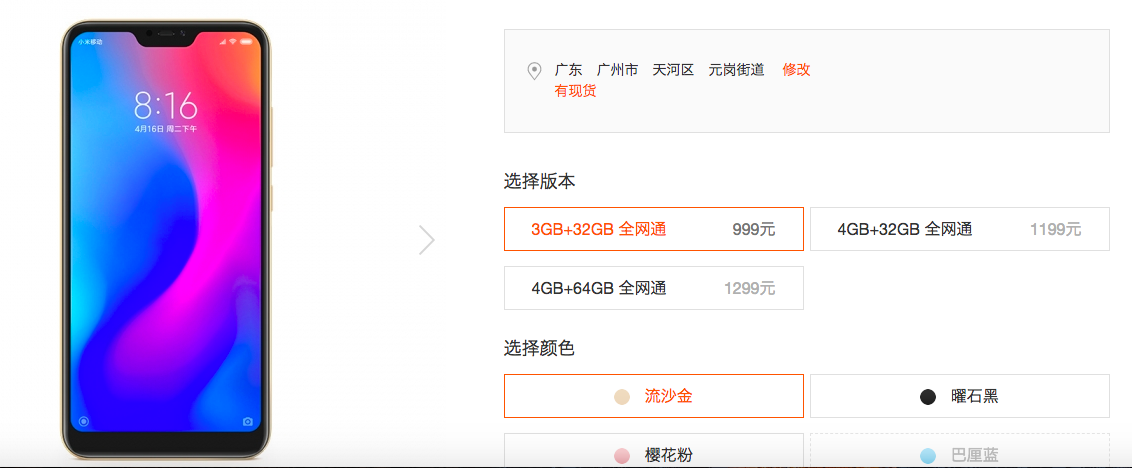Click the circular icon at phone's bottom-left
The image size is (1132, 468).
(x=84, y=422)
